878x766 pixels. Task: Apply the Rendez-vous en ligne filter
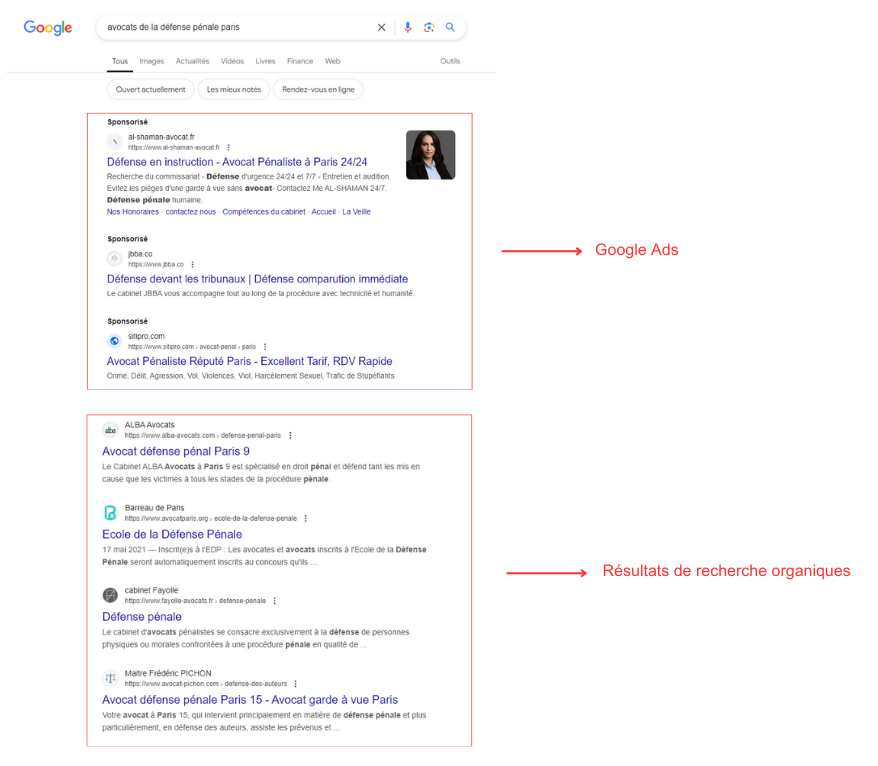point(318,90)
